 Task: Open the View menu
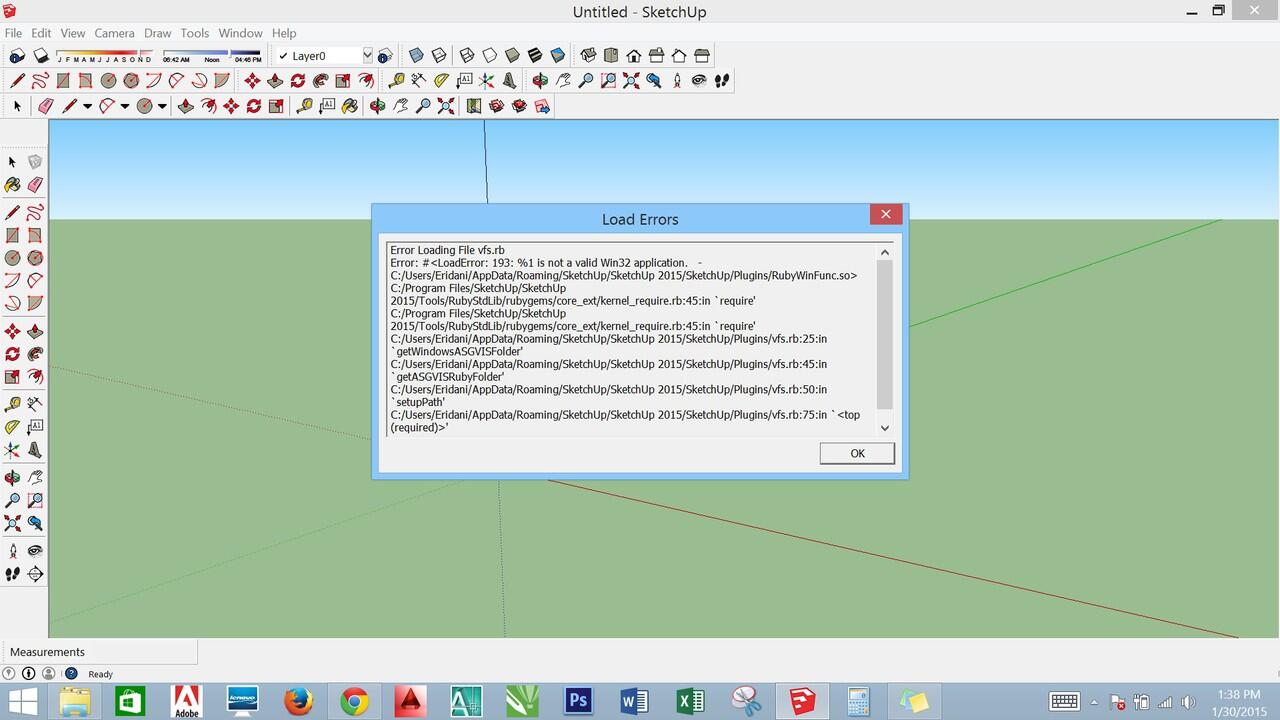(x=73, y=33)
